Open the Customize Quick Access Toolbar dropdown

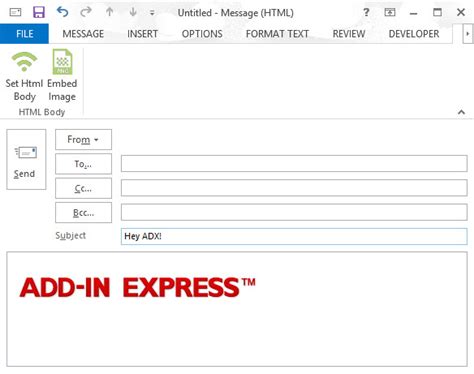152,13
